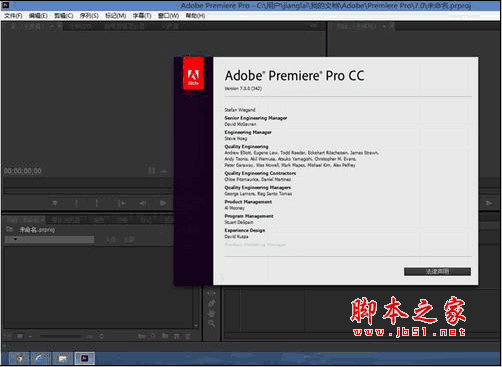Click the 法律声明 button in About dialog

tap(437, 272)
